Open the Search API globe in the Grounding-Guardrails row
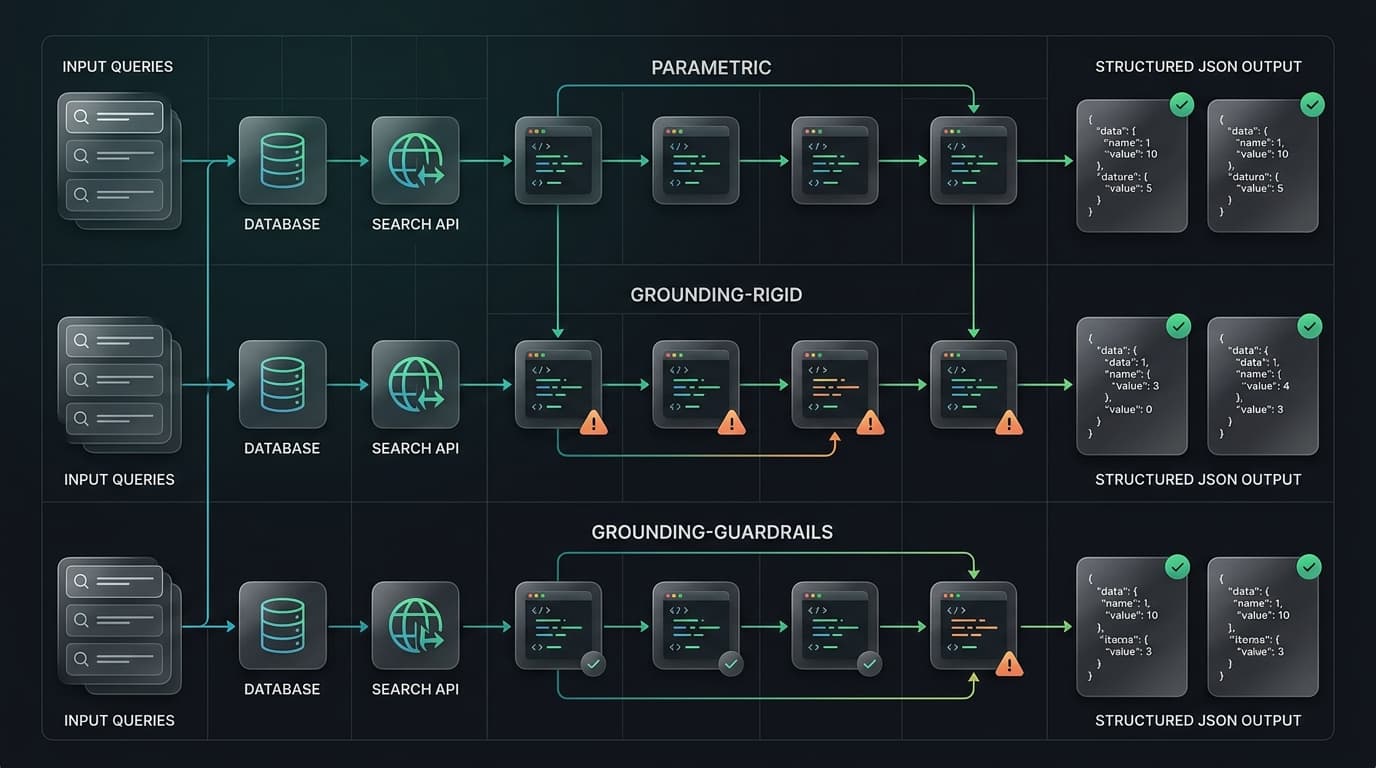The height and width of the screenshot is (768, 1376). (x=415, y=626)
